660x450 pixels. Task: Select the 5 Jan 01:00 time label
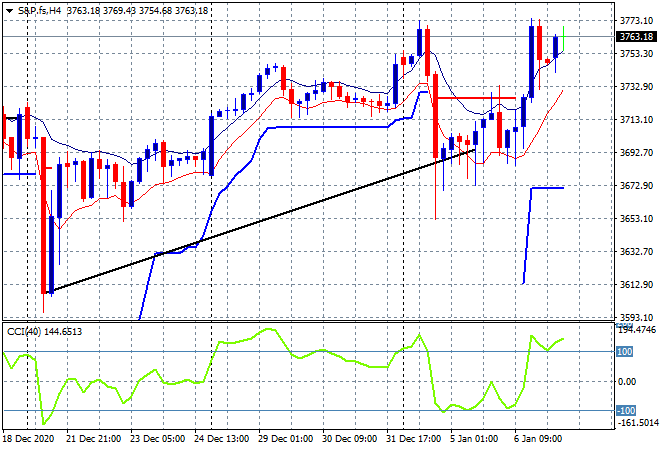474,439
